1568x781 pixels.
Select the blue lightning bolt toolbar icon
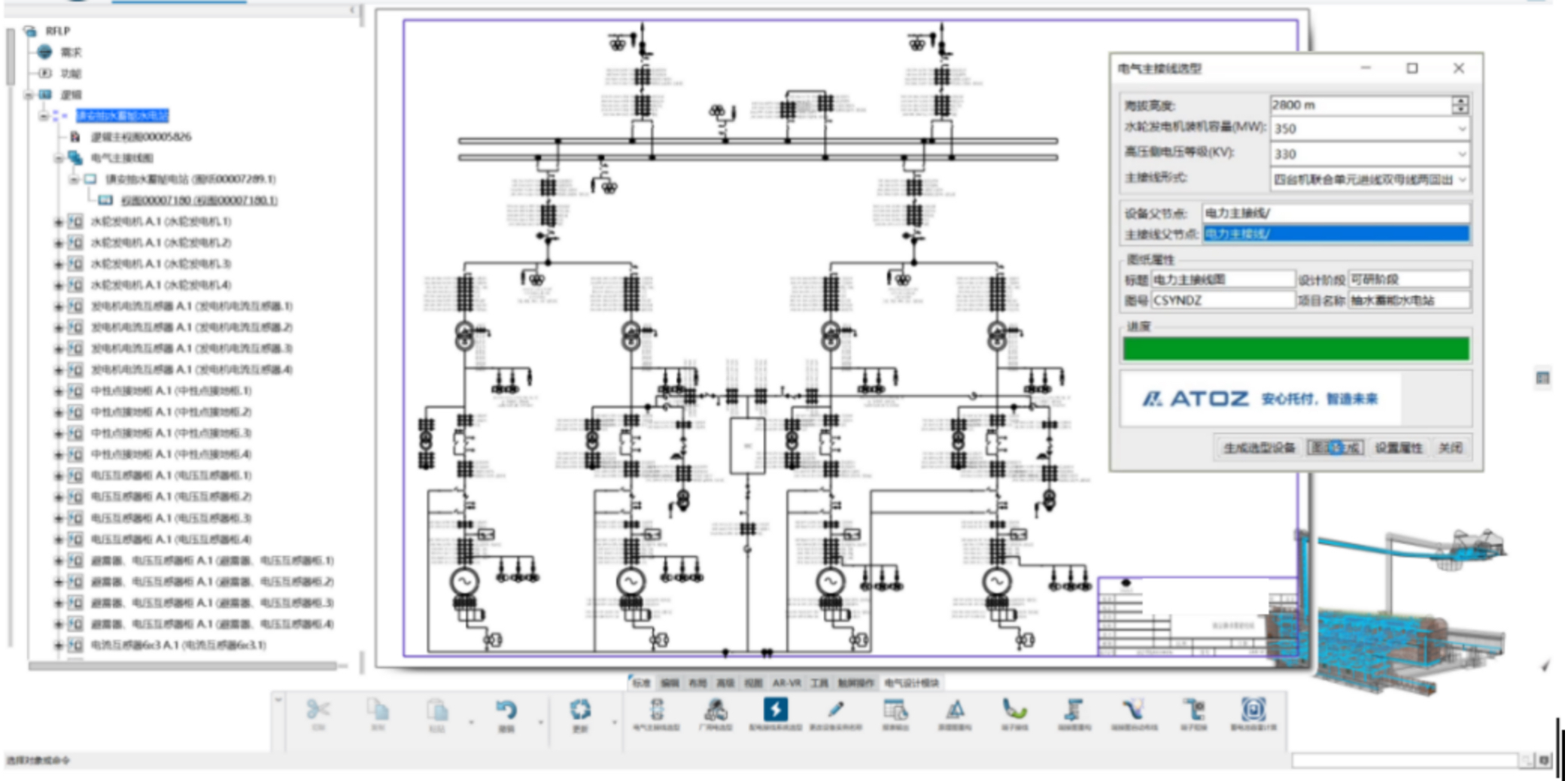pos(775,710)
